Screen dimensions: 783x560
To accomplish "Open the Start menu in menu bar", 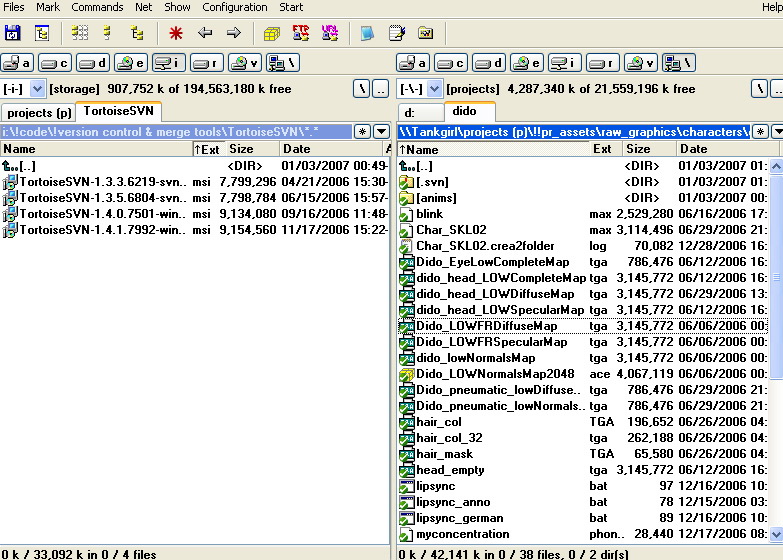I will (291, 7).
